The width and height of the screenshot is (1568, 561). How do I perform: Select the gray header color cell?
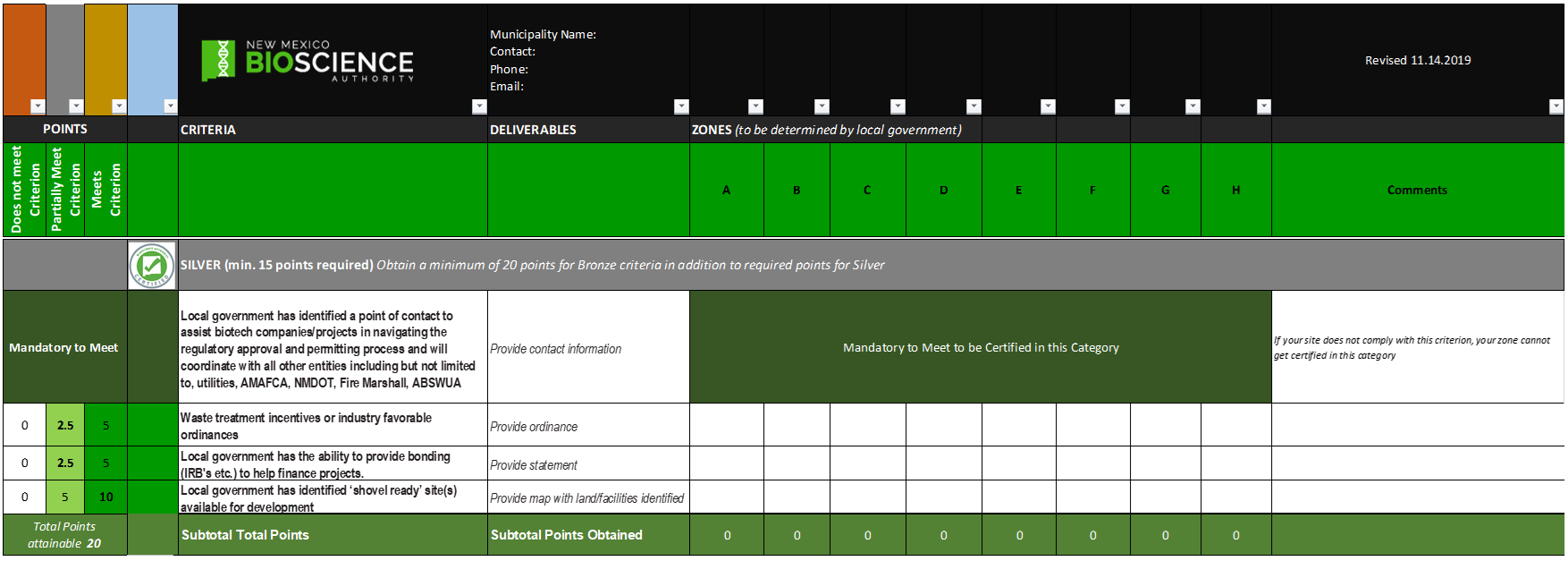pyautogui.click(x=65, y=59)
